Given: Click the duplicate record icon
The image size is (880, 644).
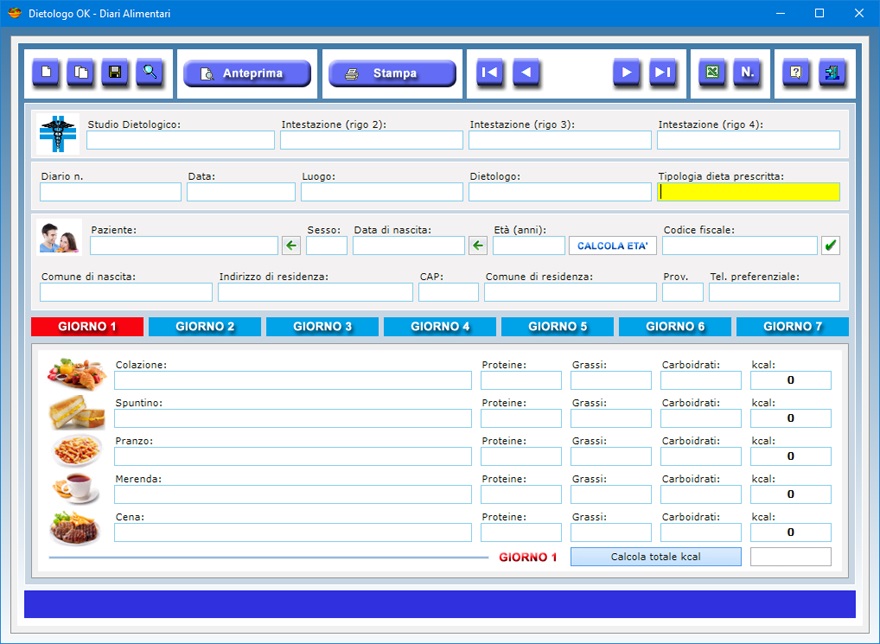Looking at the screenshot, I should (81, 72).
